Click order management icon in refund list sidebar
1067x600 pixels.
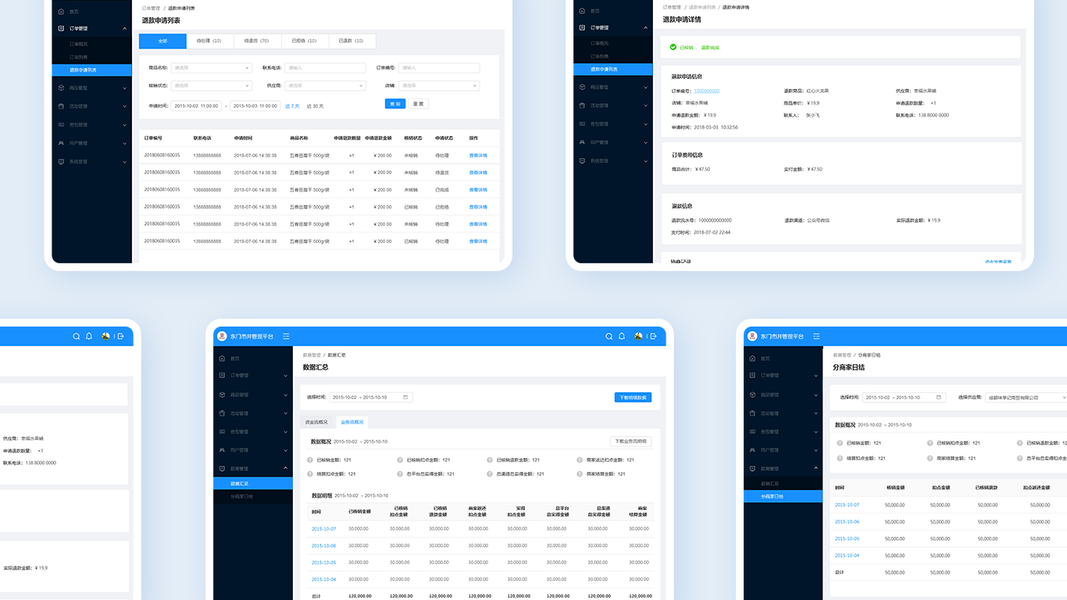[61, 29]
